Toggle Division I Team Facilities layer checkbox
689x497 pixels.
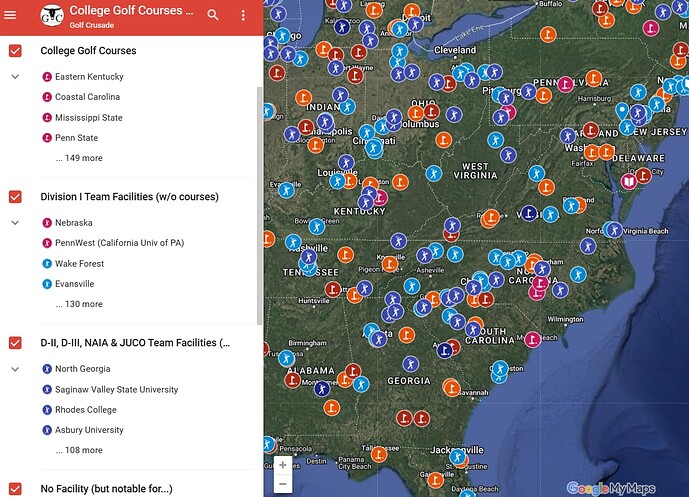(15, 196)
